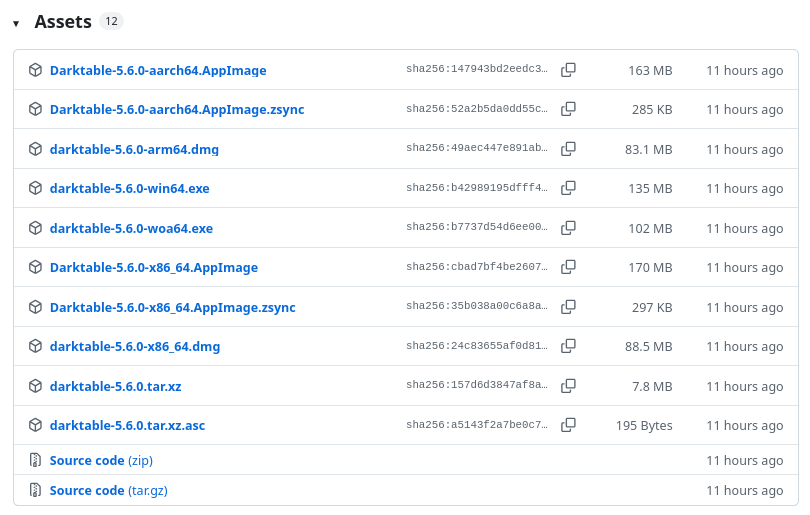Click zip file icon beside Source code (tar.gz)
Viewport: 810px width, 515px height.
pyautogui.click(x=35, y=490)
